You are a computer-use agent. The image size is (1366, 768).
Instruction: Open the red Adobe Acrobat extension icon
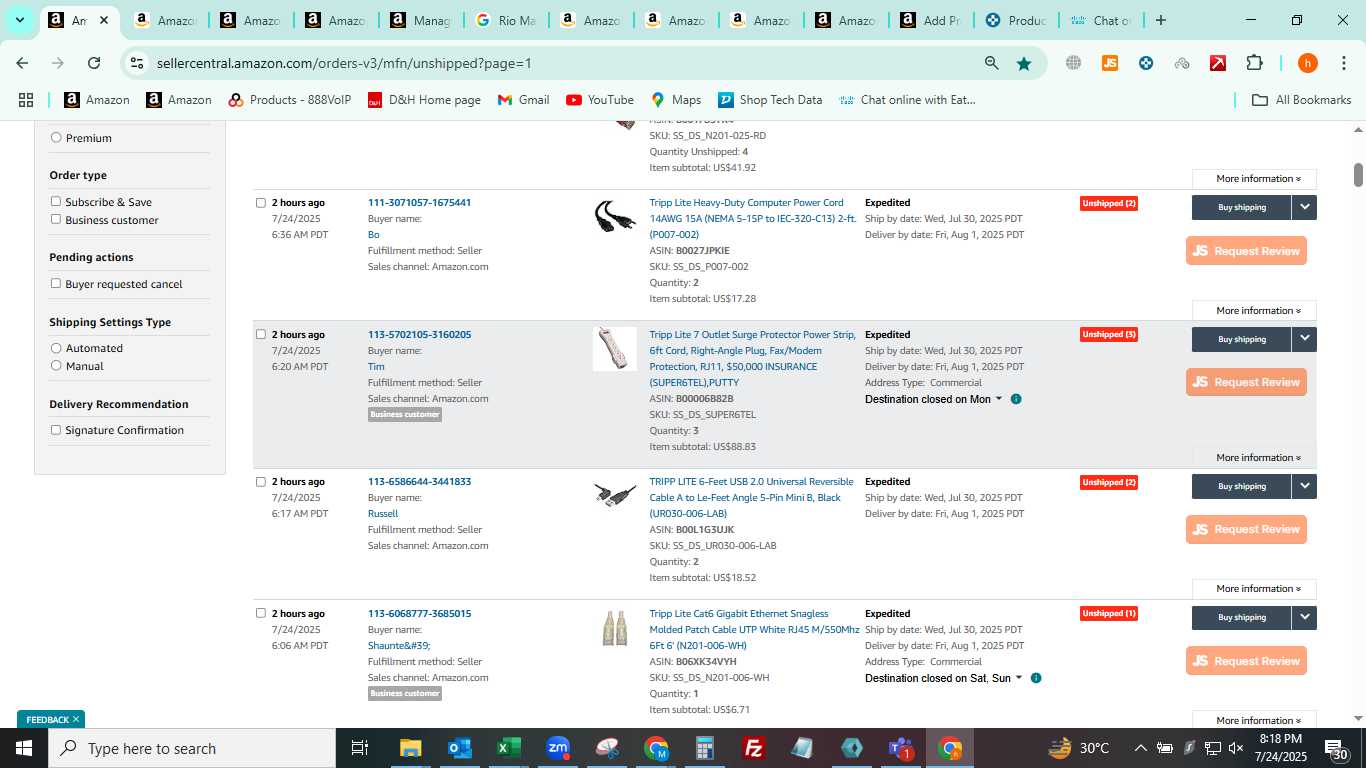(1218, 63)
